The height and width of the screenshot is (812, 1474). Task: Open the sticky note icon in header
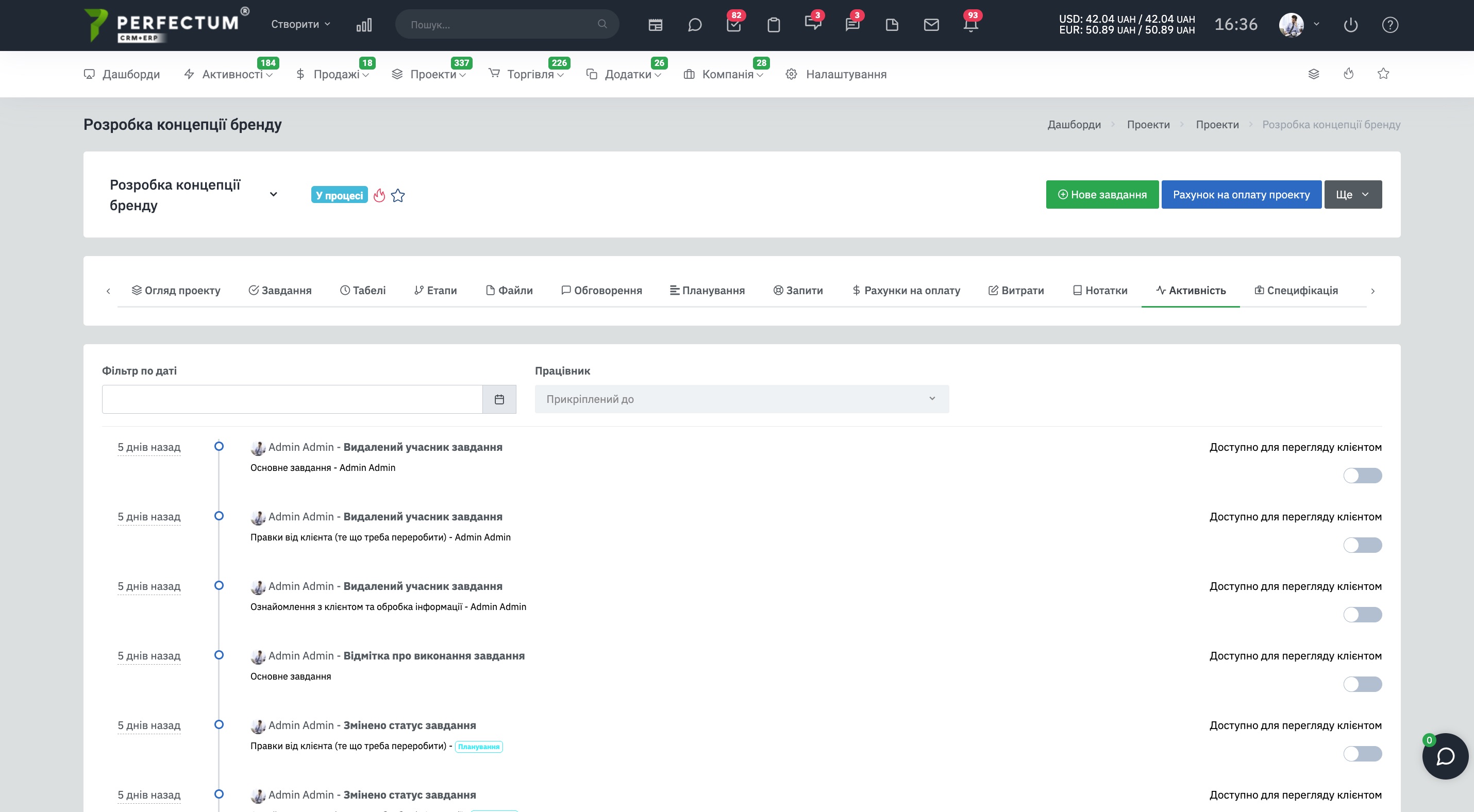pyautogui.click(x=892, y=25)
